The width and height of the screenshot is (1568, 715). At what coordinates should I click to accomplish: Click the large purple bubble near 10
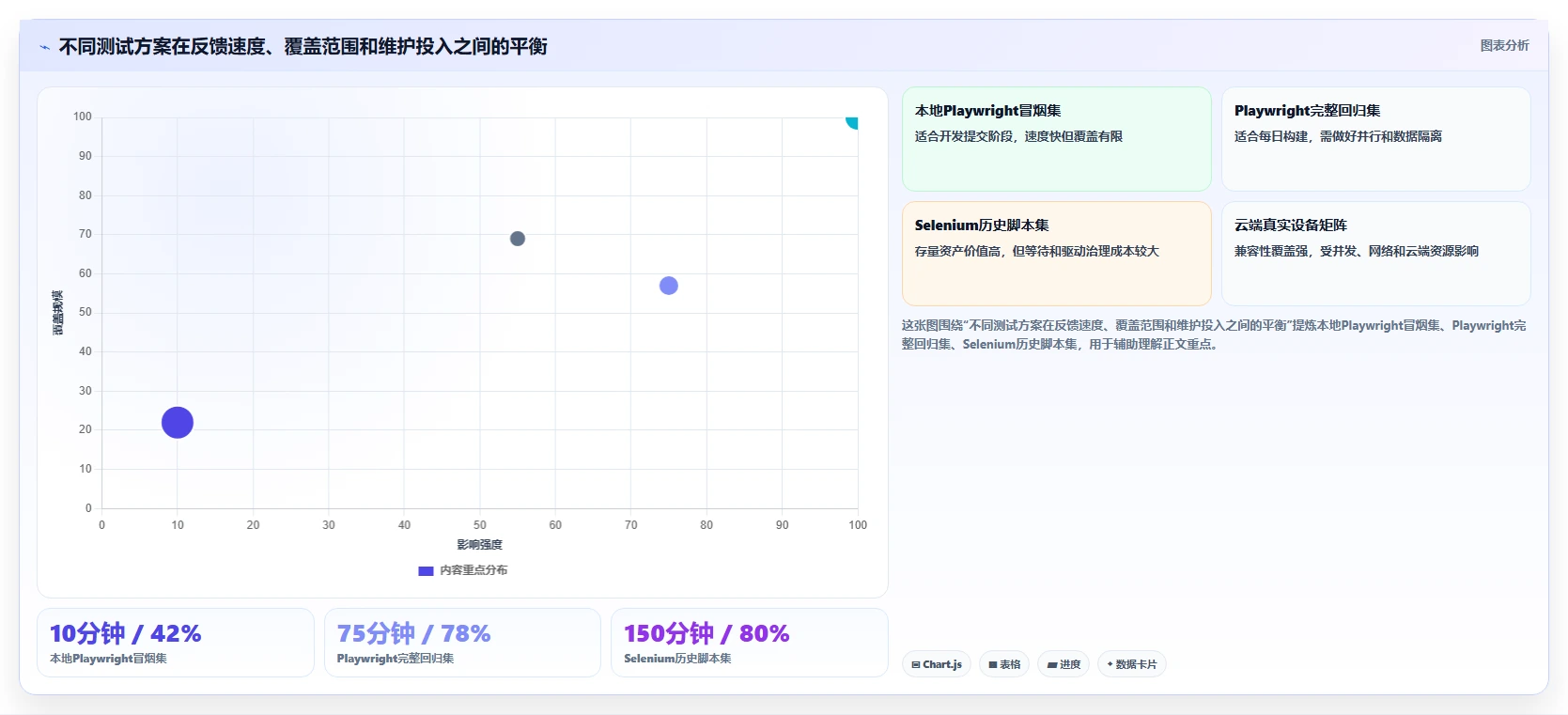[x=178, y=423]
